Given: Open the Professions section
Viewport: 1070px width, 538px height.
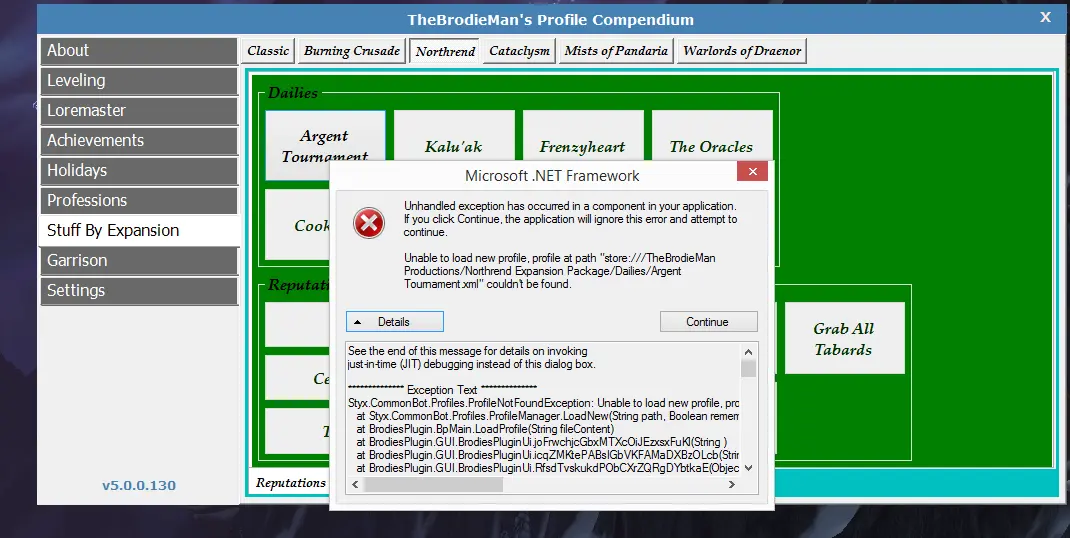Looking at the screenshot, I should coord(139,201).
